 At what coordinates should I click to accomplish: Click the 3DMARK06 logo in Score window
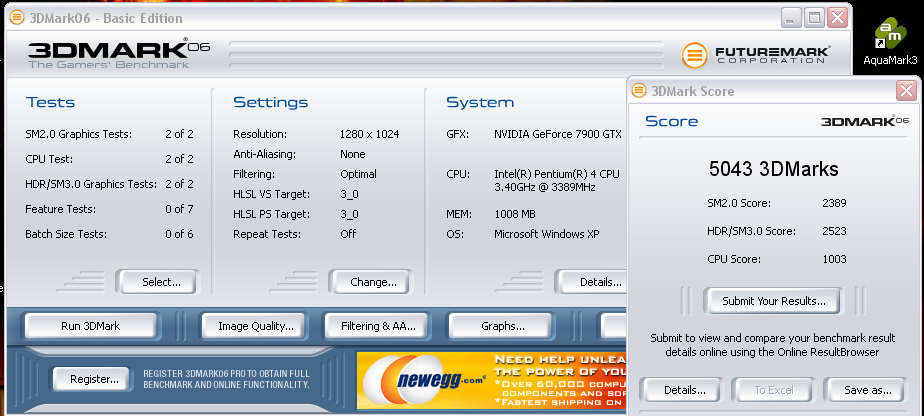coord(865,121)
